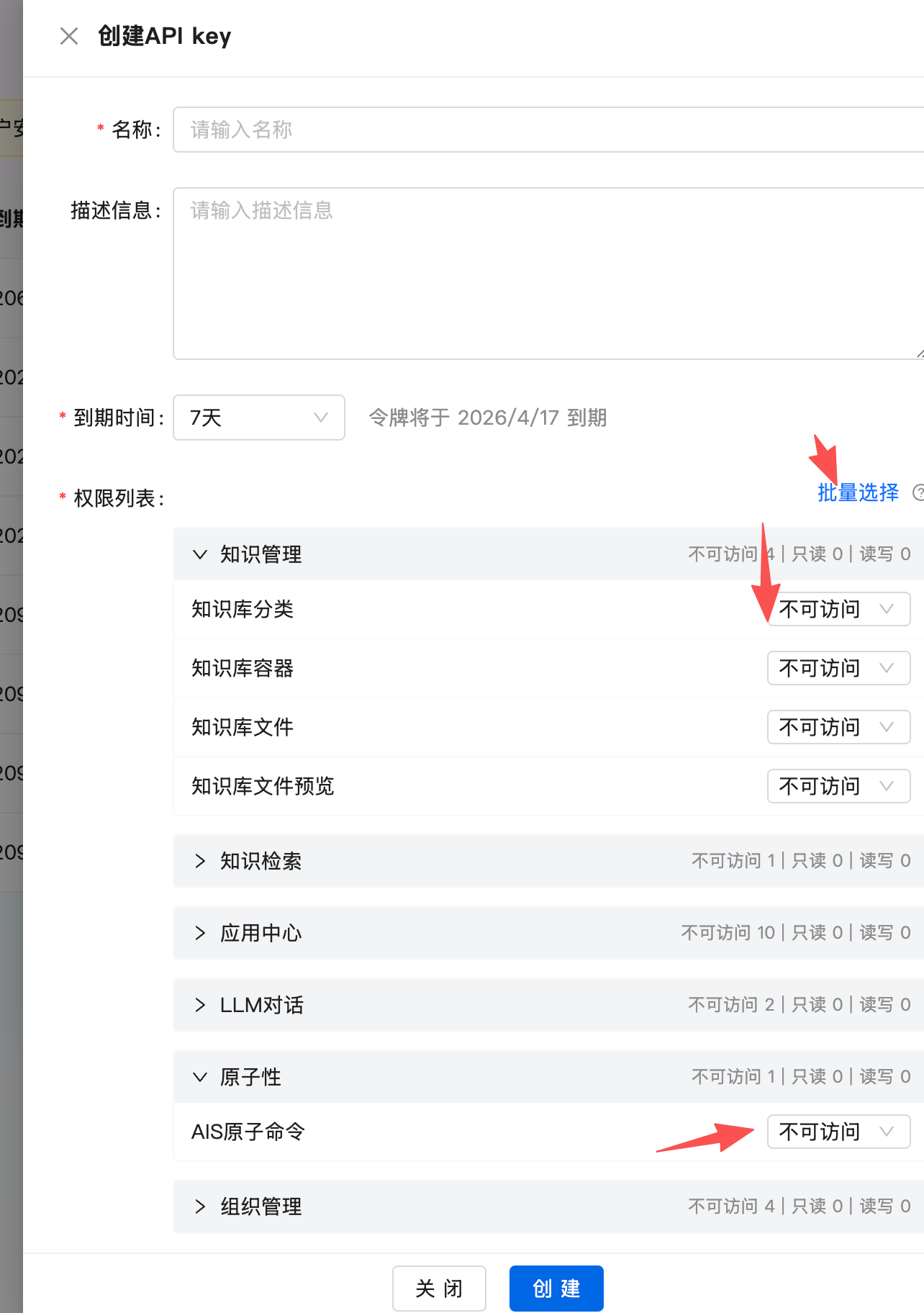Screen dimensions: 924x1313
Task: Click the help icon beside 批量选择
Action: (x=918, y=492)
